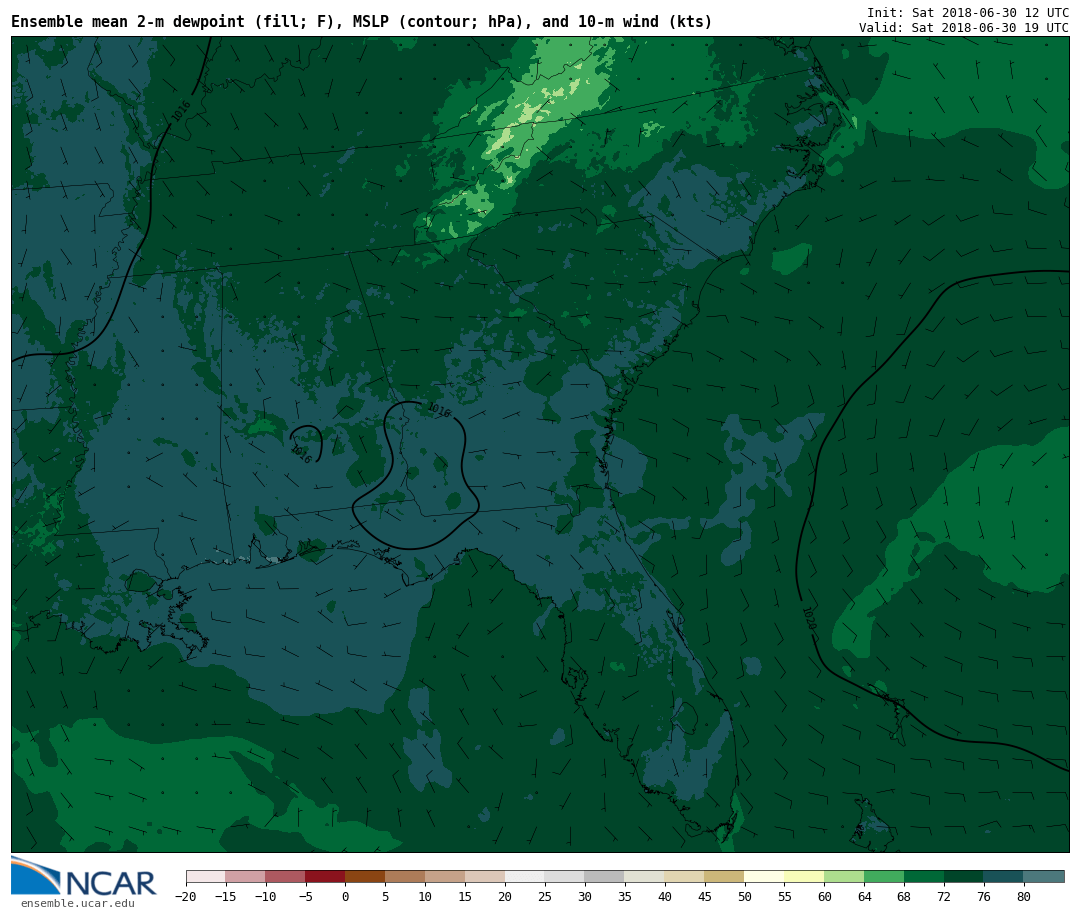
Task: Click the dark red -5 to 0 color swatch
Action: pos(325,876)
